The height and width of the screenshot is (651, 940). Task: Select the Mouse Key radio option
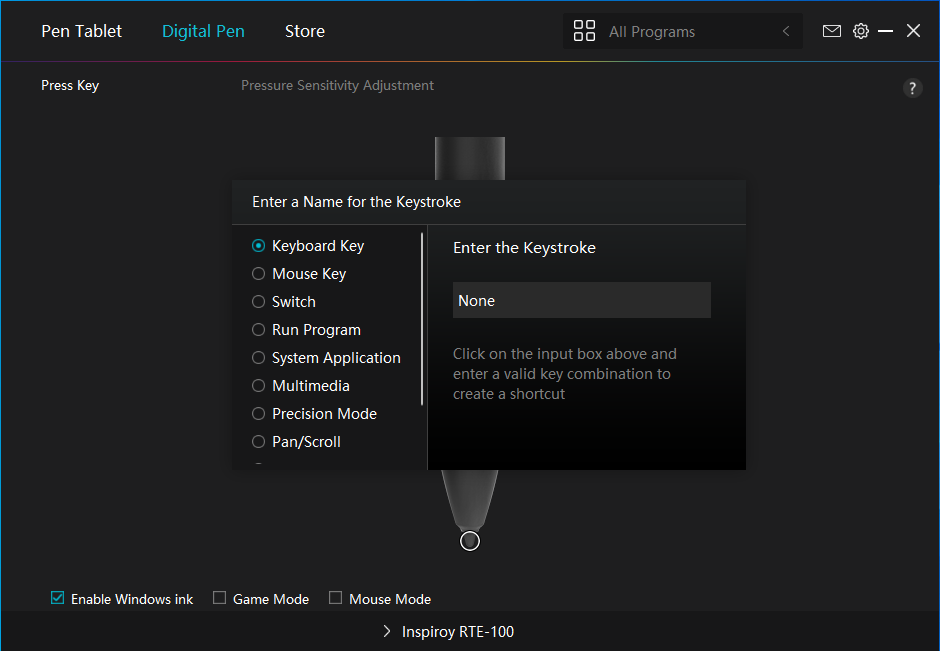click(259, 274)
